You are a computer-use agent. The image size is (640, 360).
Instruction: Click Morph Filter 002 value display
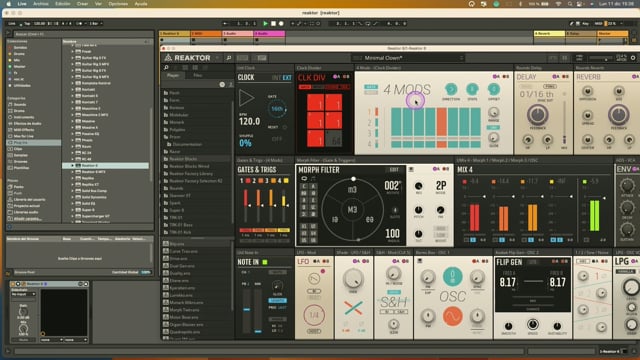click(x=392, y=186)
